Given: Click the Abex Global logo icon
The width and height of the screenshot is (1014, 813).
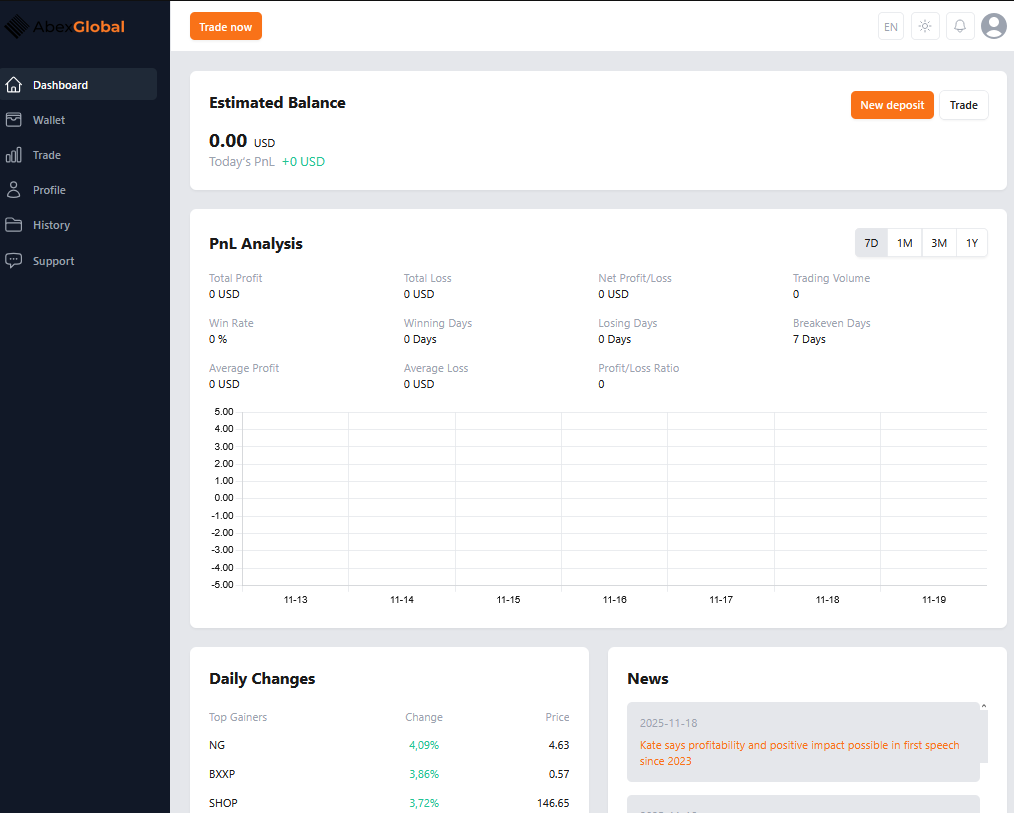Looking at the screenshot, I should 17,27.
